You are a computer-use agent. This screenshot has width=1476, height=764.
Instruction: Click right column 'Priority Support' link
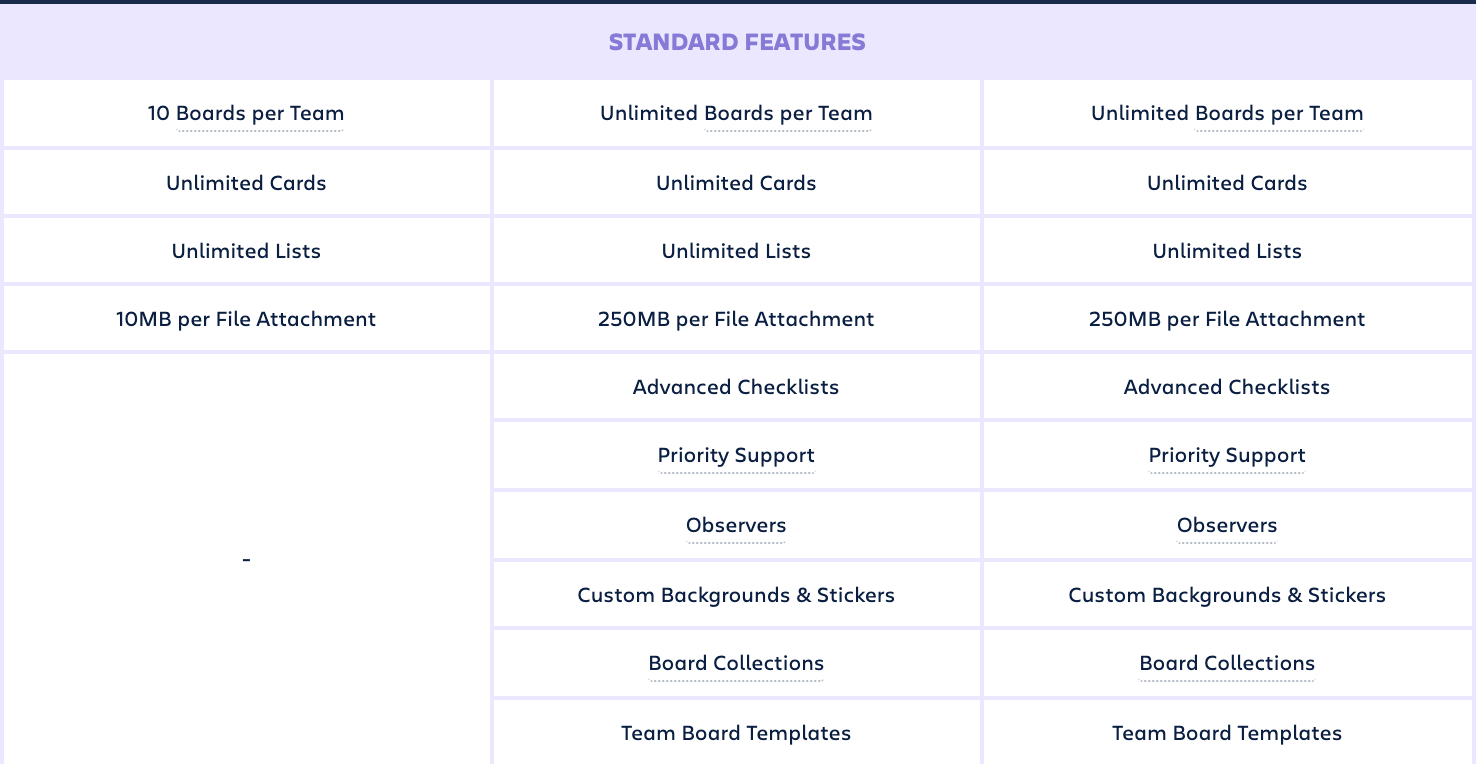(1227, 456)
